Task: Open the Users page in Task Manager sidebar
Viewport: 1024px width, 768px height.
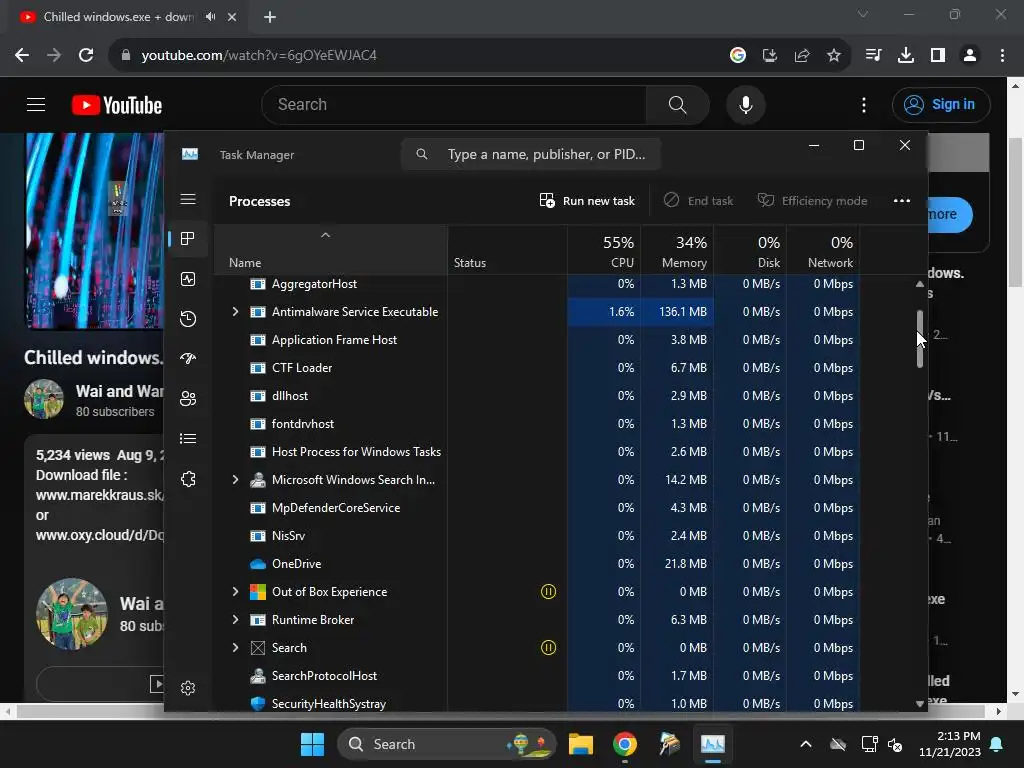Action: [x=188, y=398]
